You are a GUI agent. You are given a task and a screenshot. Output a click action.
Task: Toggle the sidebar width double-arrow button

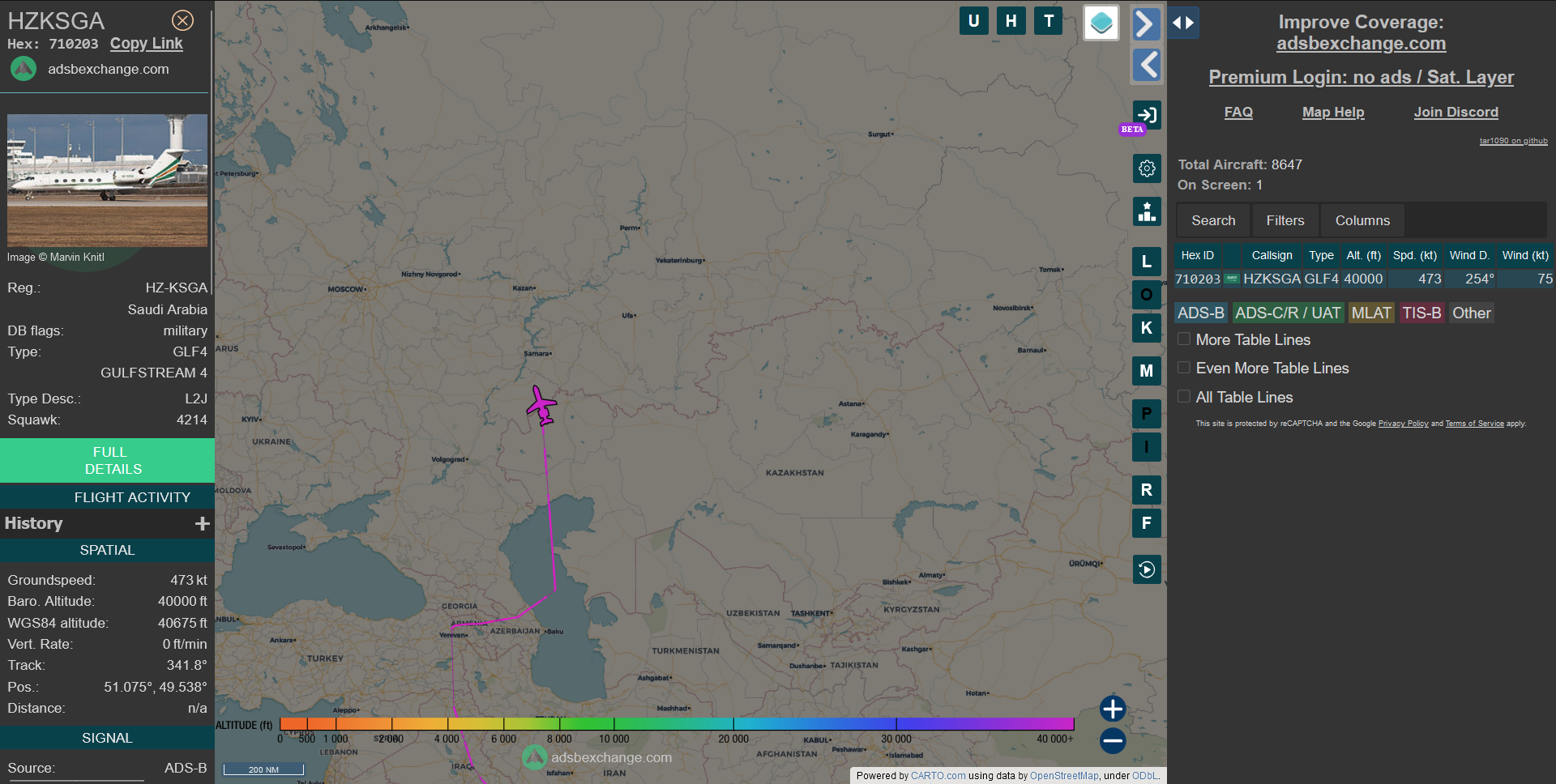pyautogui.click(x=1183, y=23)
